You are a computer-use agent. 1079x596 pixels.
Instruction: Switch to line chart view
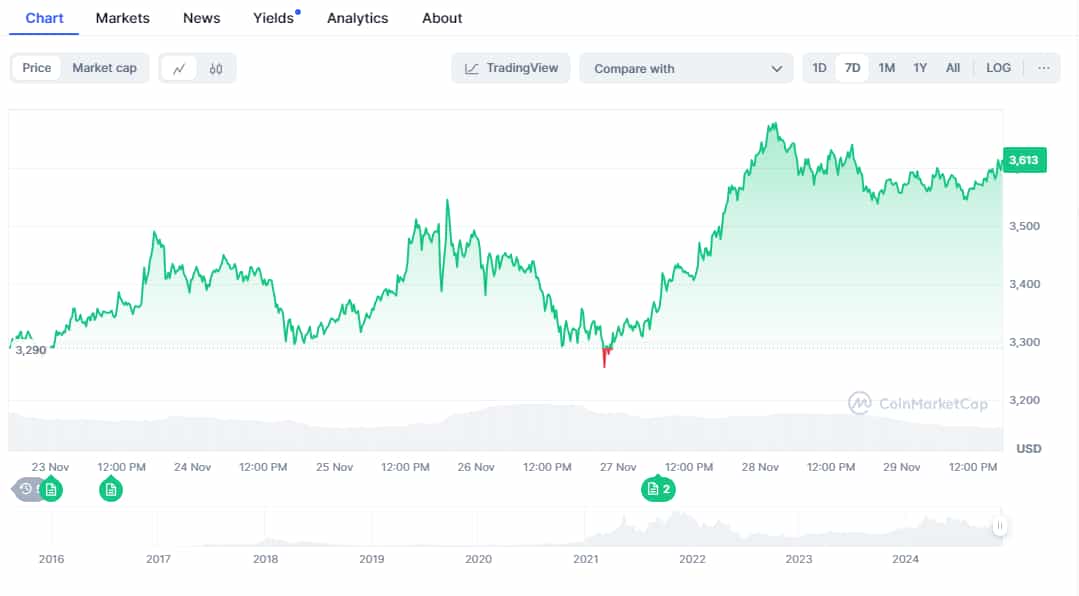(179, 68)
